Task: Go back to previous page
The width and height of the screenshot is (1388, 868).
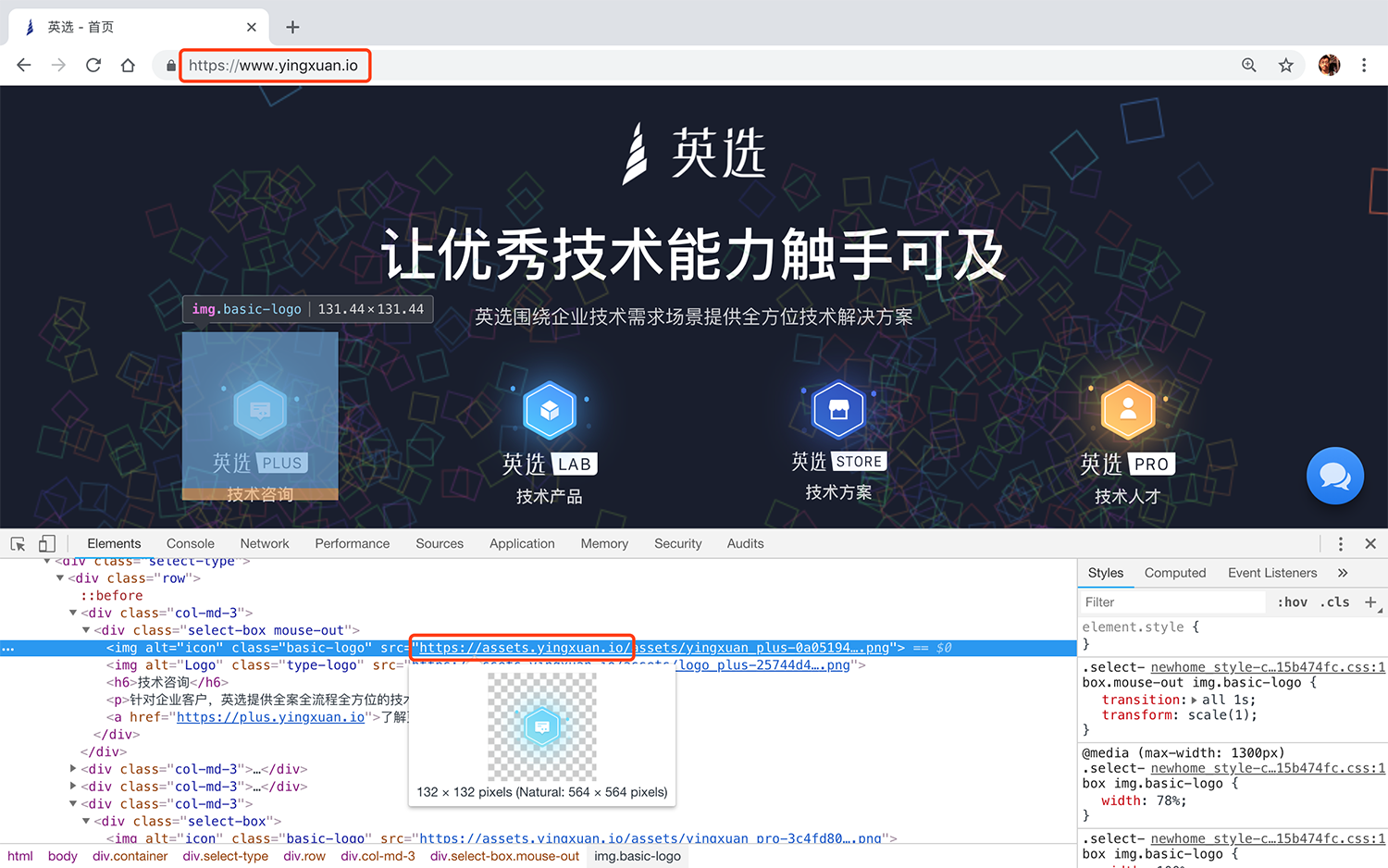Action: pos(24,65)
